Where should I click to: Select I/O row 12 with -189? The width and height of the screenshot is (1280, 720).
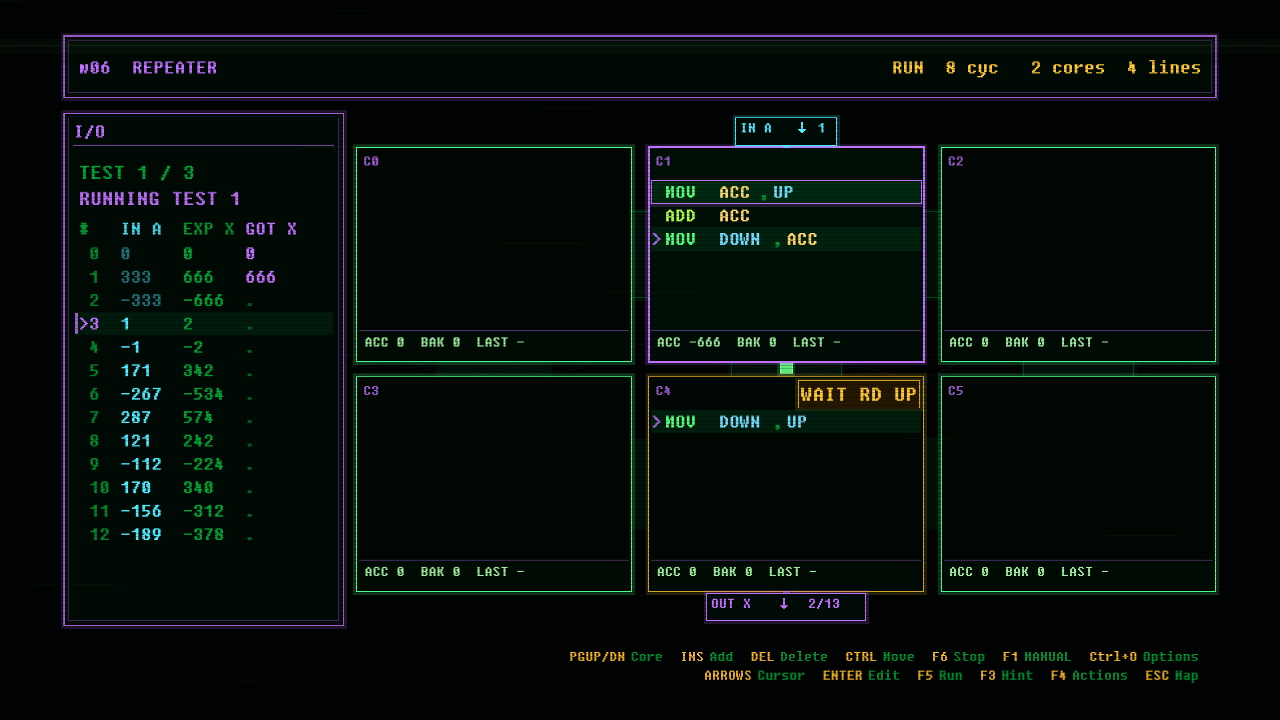[x=204, y=535]
